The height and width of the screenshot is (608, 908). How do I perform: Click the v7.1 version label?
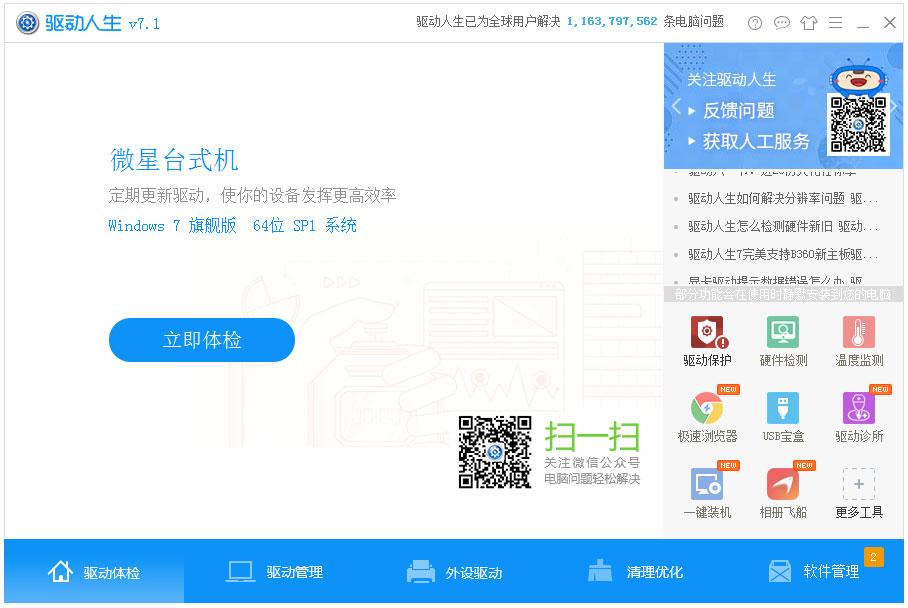(x=144, y=24)
